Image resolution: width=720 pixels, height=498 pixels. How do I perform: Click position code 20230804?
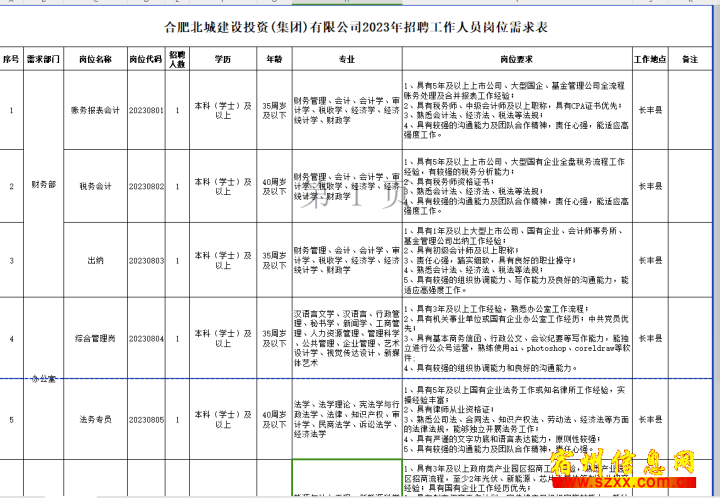click(146, 338)
